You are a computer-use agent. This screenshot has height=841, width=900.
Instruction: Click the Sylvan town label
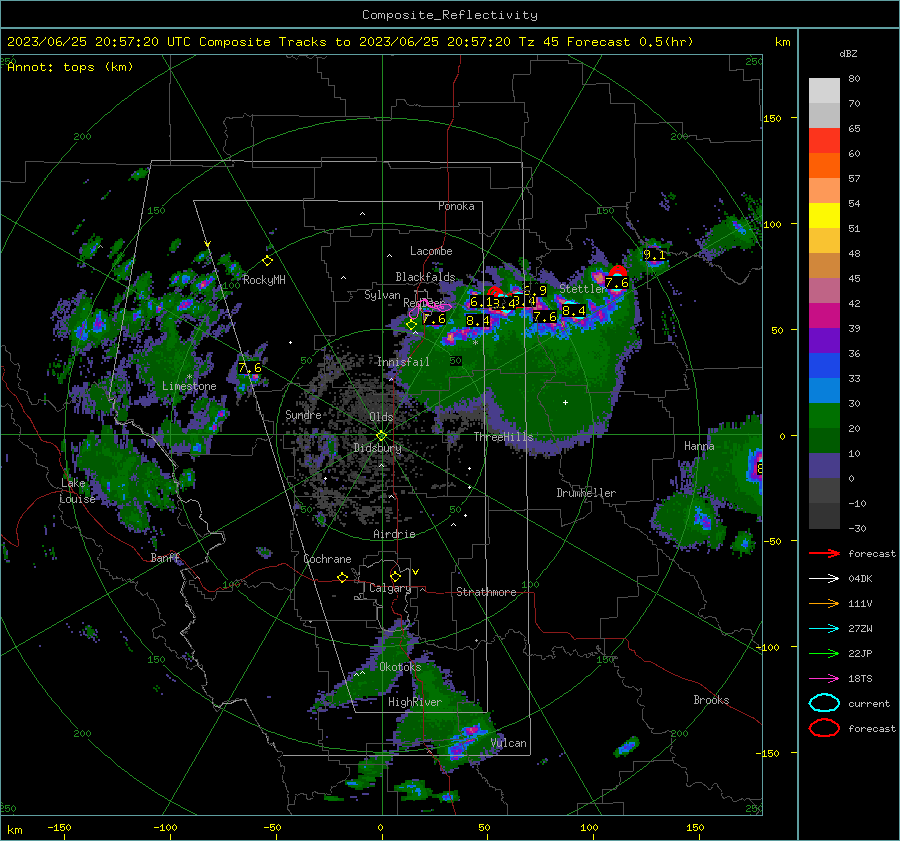pyautogui.click(x=382, y=295)
